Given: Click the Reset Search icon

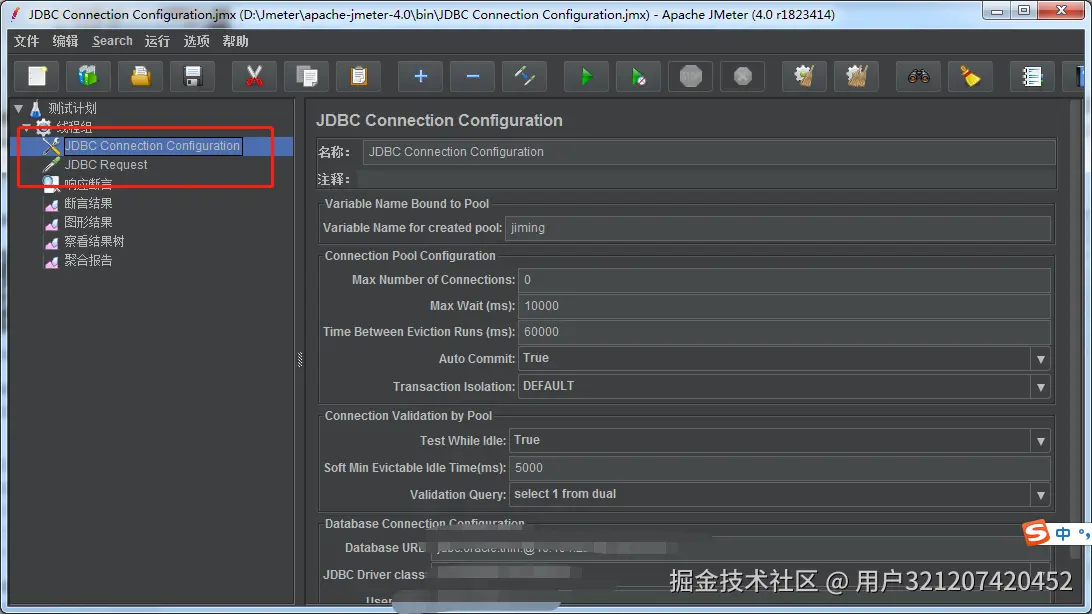Looking at the screenshot, I should [x=970, y=76].
